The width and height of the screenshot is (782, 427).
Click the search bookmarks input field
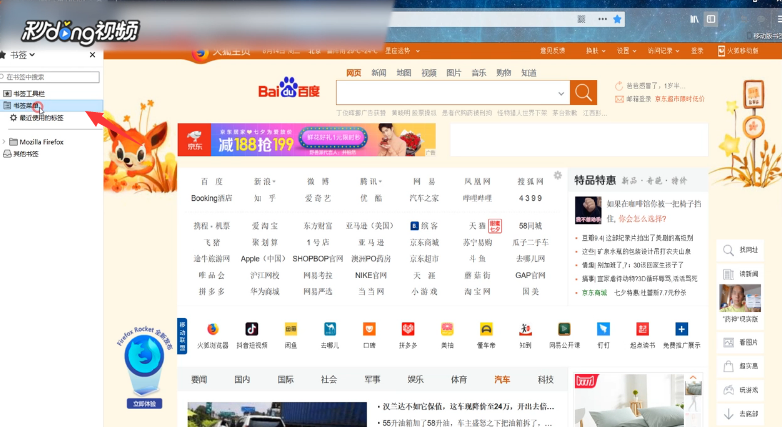pyautogui.click(x=50, y=77)
